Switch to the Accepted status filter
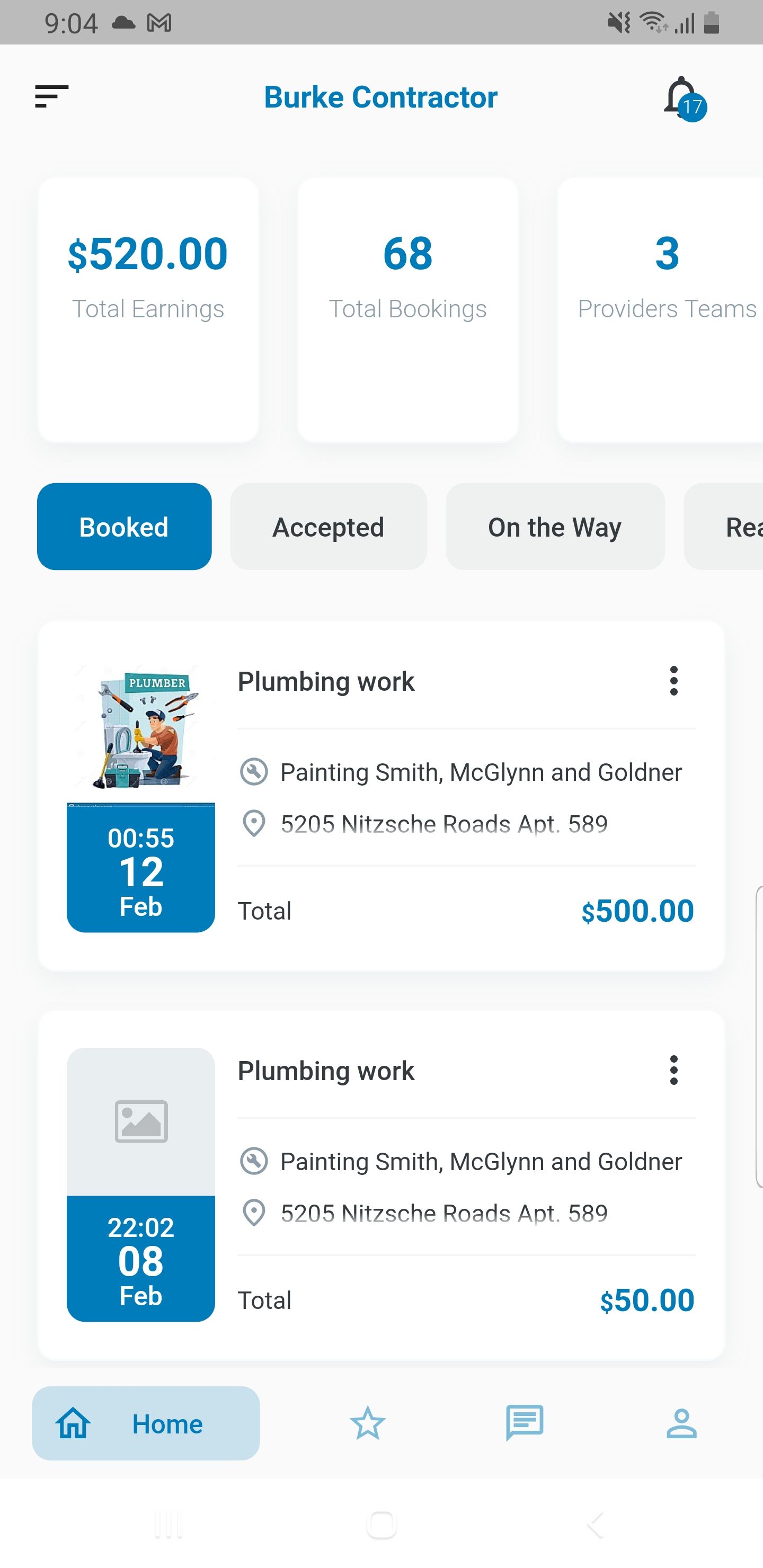The width and height of the screenshot is (763, 1568). pos(328,527)
